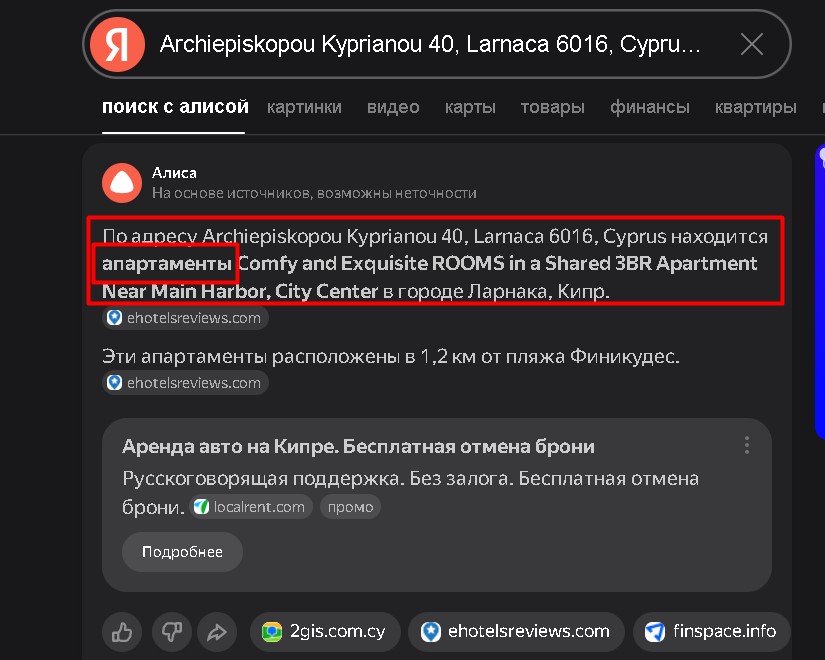Click the share arrow icon
Screen dimensions: 825x660
click(x=217, y=632)
